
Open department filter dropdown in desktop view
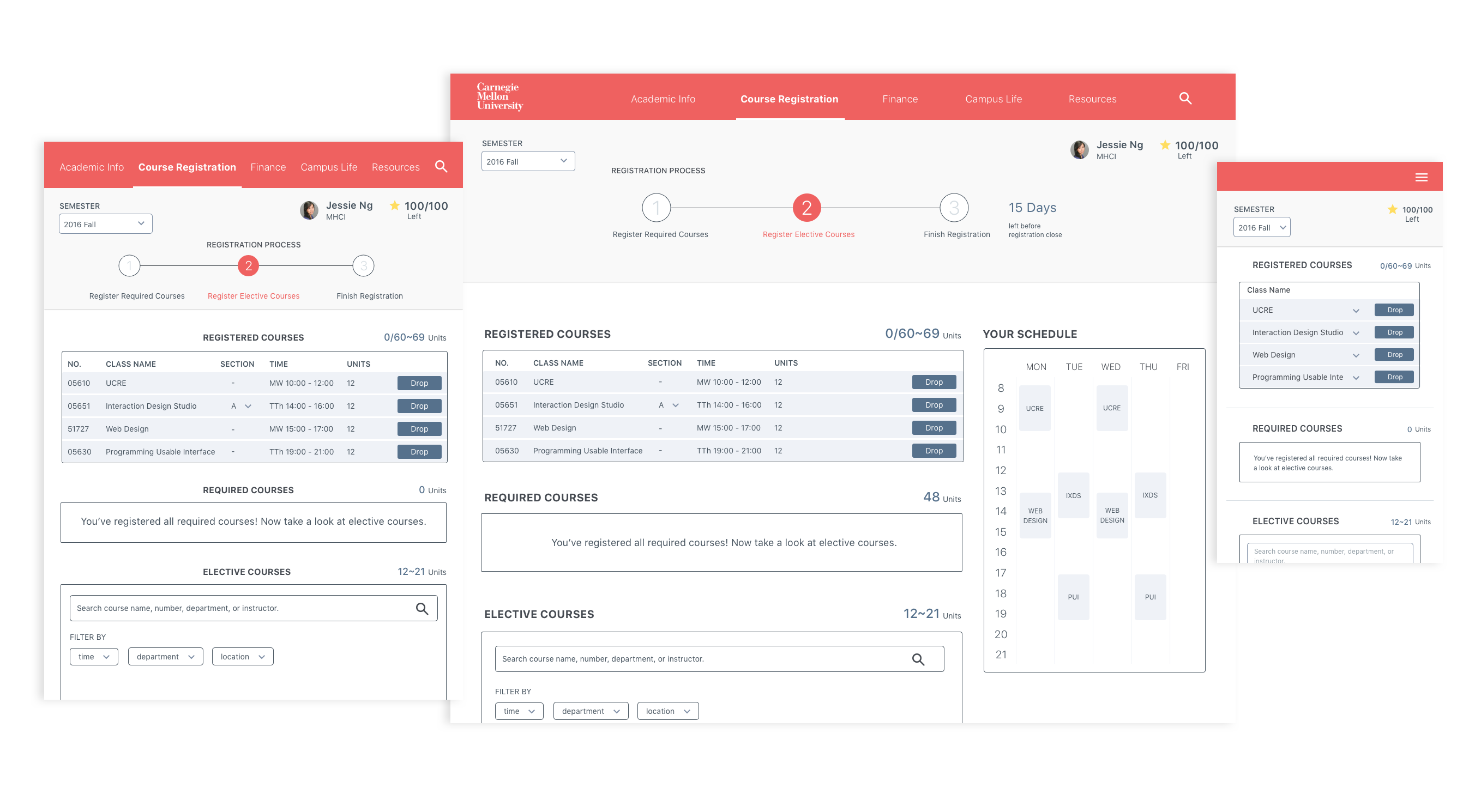pyautogui.click(x=591, y=711)
